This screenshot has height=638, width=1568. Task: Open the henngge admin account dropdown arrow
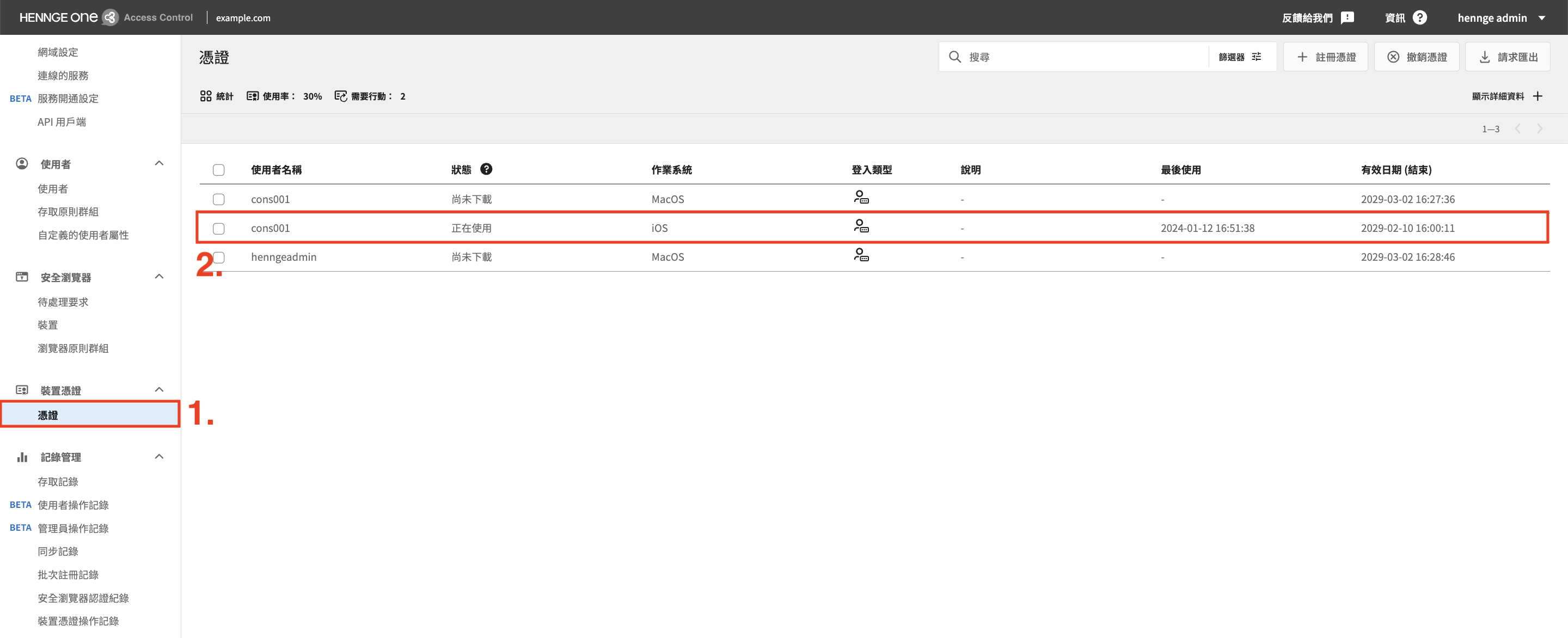point(1542,17)
